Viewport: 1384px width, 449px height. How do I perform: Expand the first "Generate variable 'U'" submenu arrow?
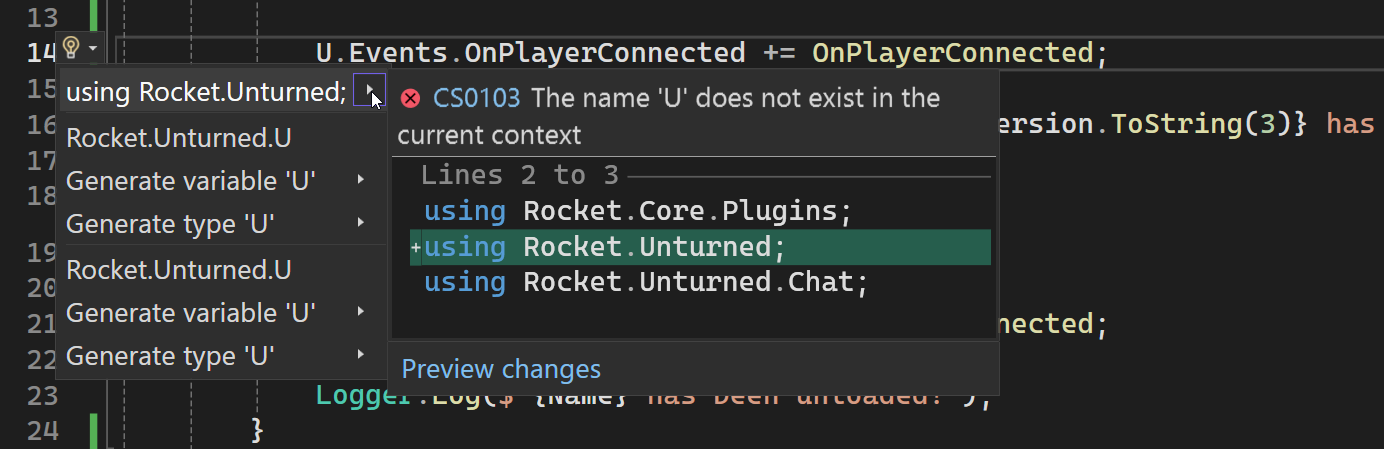pyautogui.click(x=360, y=181)
